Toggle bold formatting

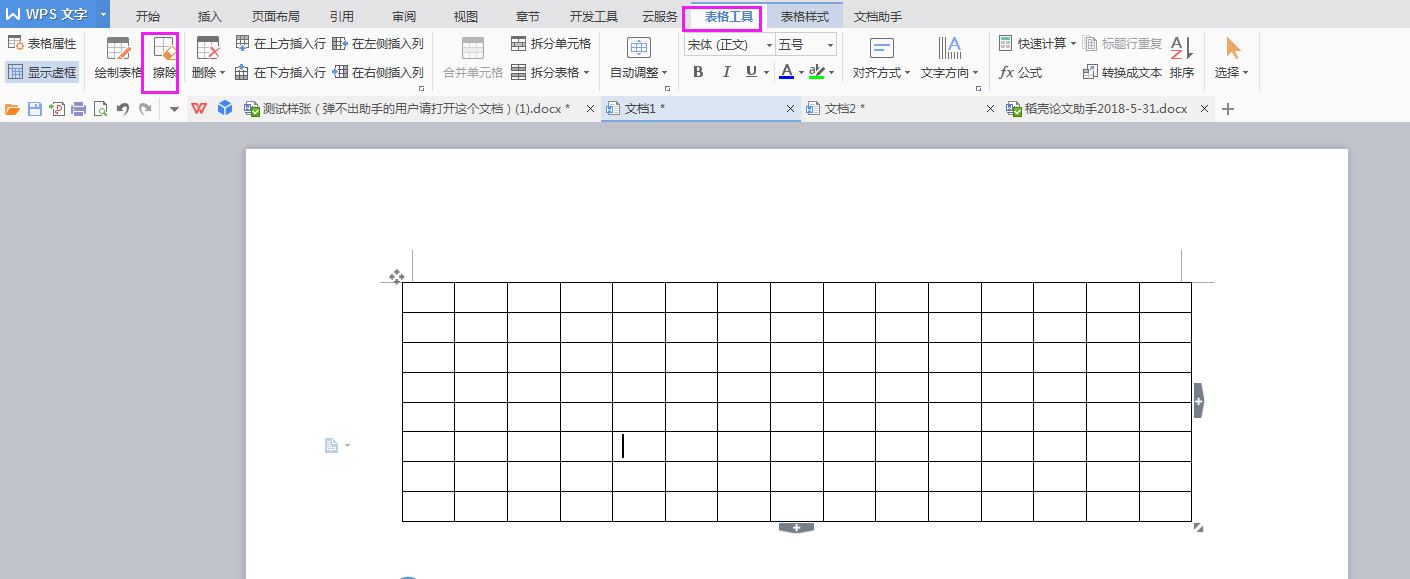698,72
